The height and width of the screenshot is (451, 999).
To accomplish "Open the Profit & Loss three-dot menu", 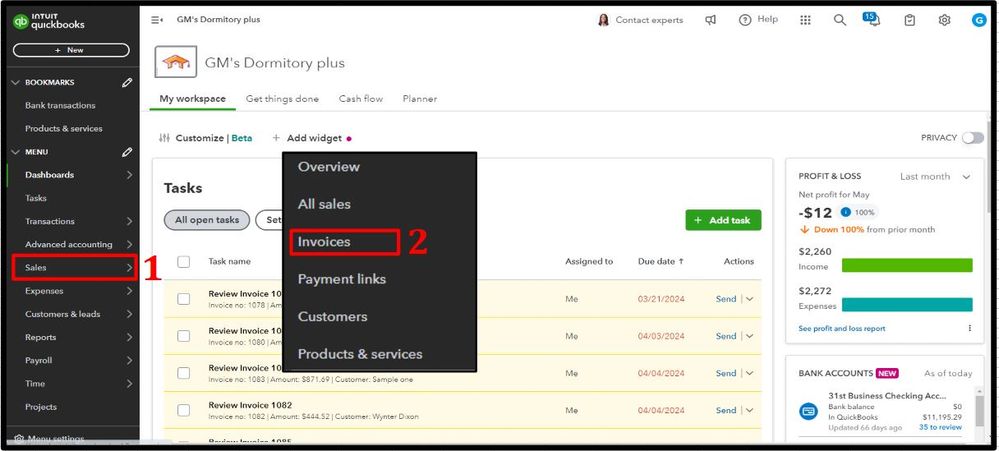I will pos(970,329).
